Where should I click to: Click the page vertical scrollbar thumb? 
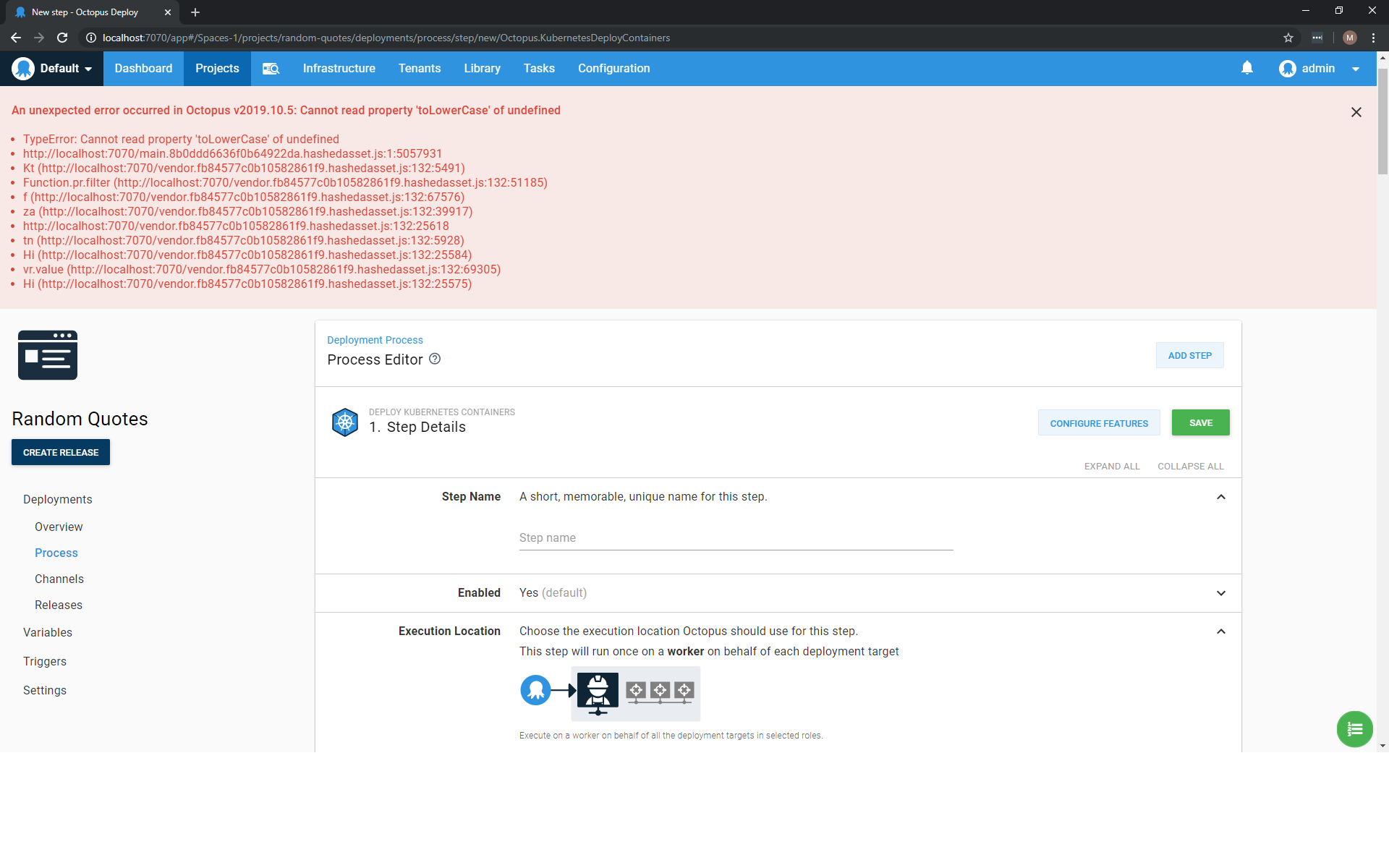click(1382, 122)
